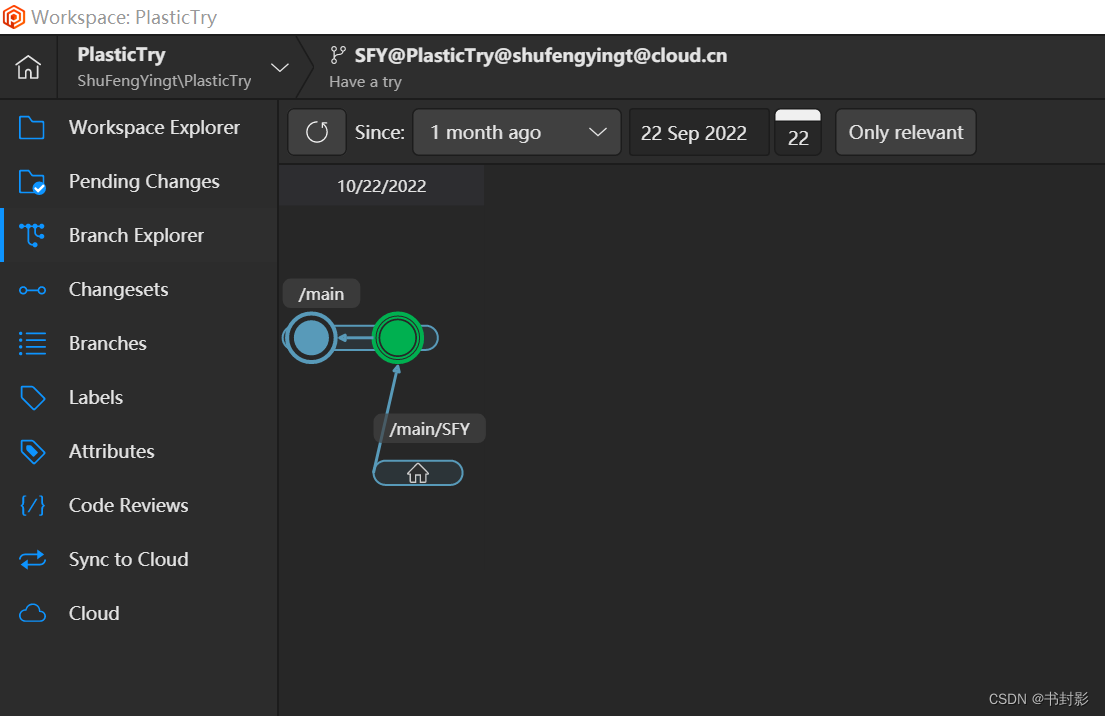Click the Labels tag icon

point(32,397)
